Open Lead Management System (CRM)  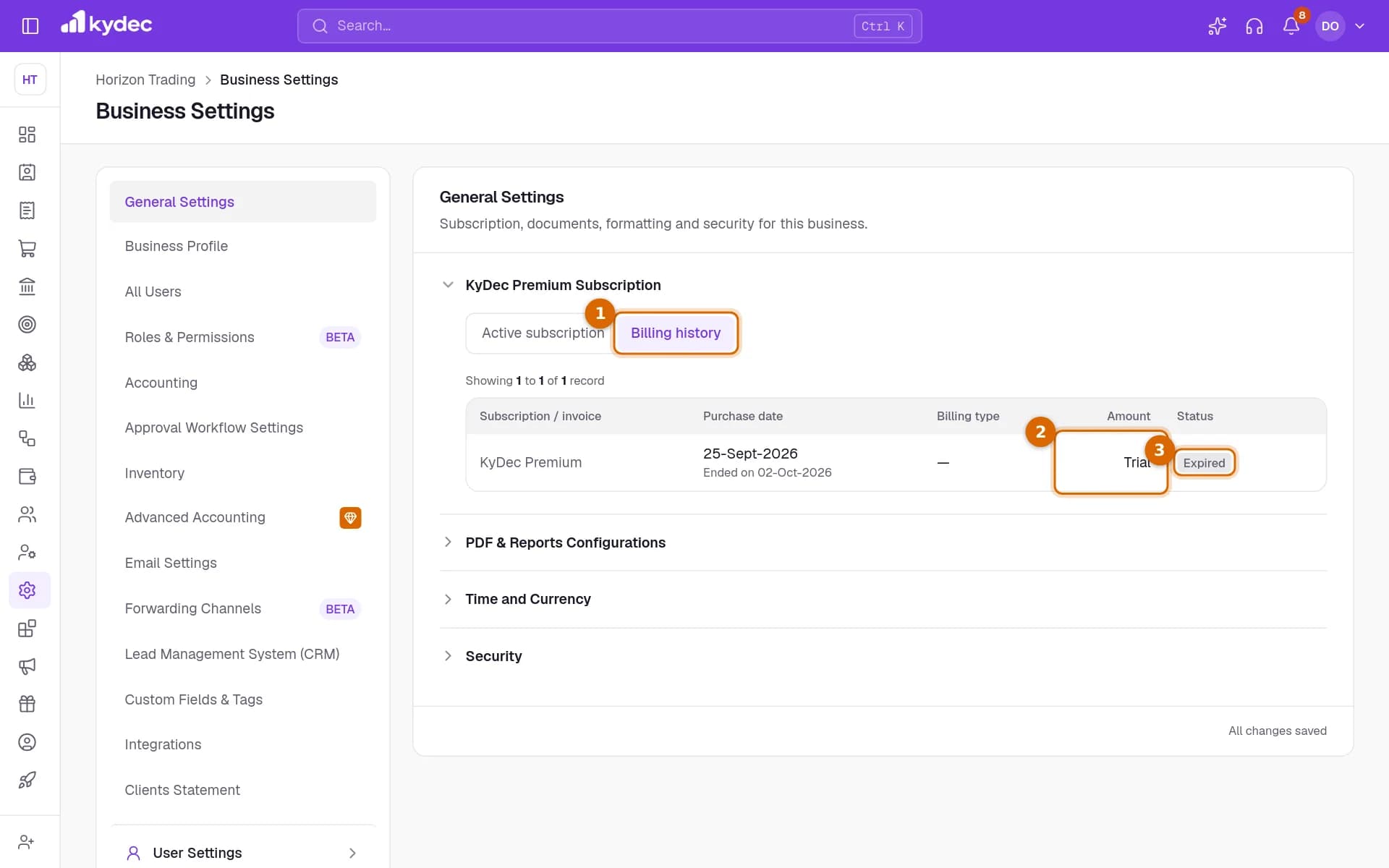pyautogui.click(x=243, y=654)
